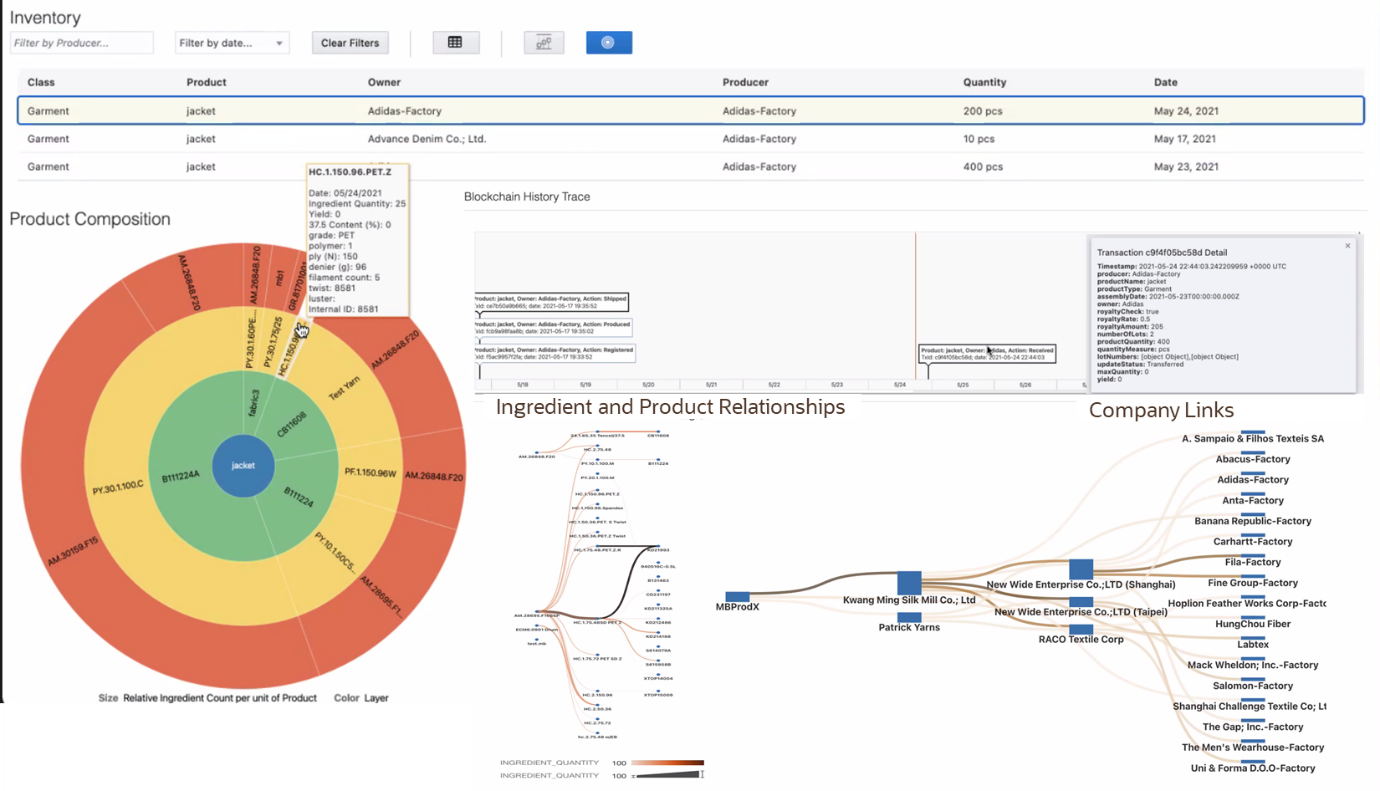Select the 400 pcs Adidas-Factory inventory row
This screenshot has height=791, width=1380.
pyautogui.click(x=690, y=166)
